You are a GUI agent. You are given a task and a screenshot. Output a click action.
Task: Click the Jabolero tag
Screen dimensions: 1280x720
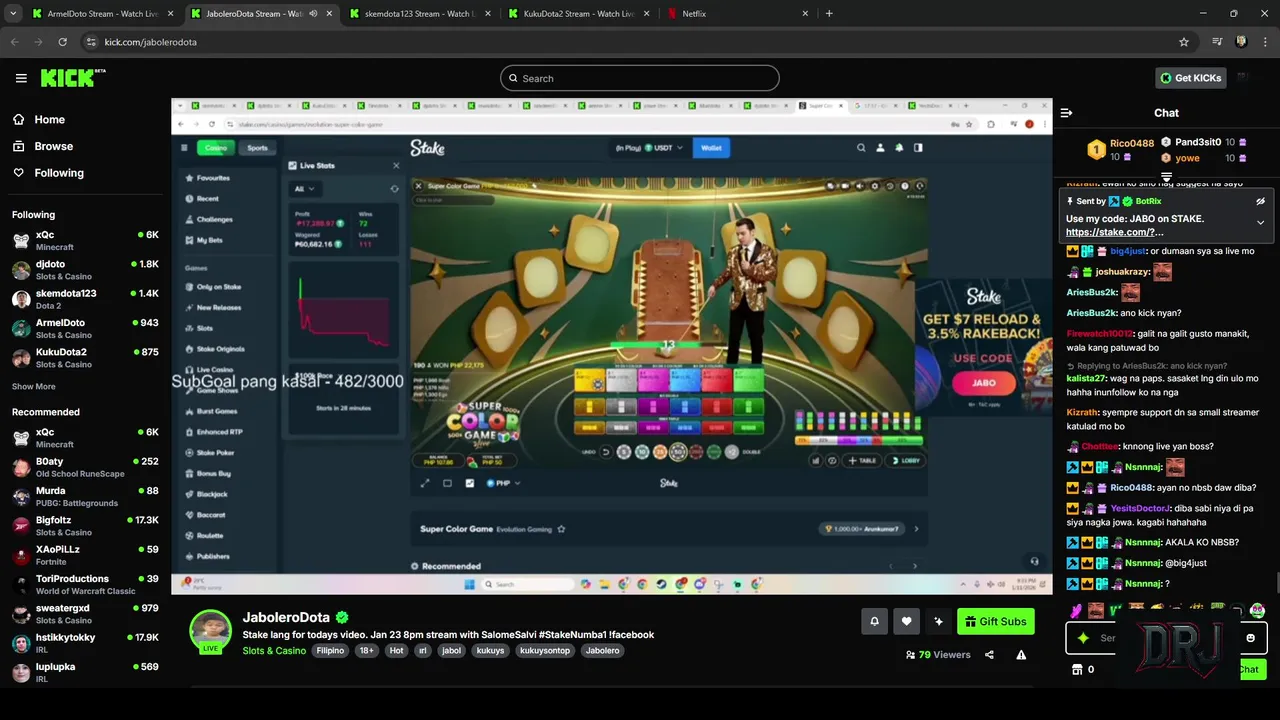coord(603,650)
